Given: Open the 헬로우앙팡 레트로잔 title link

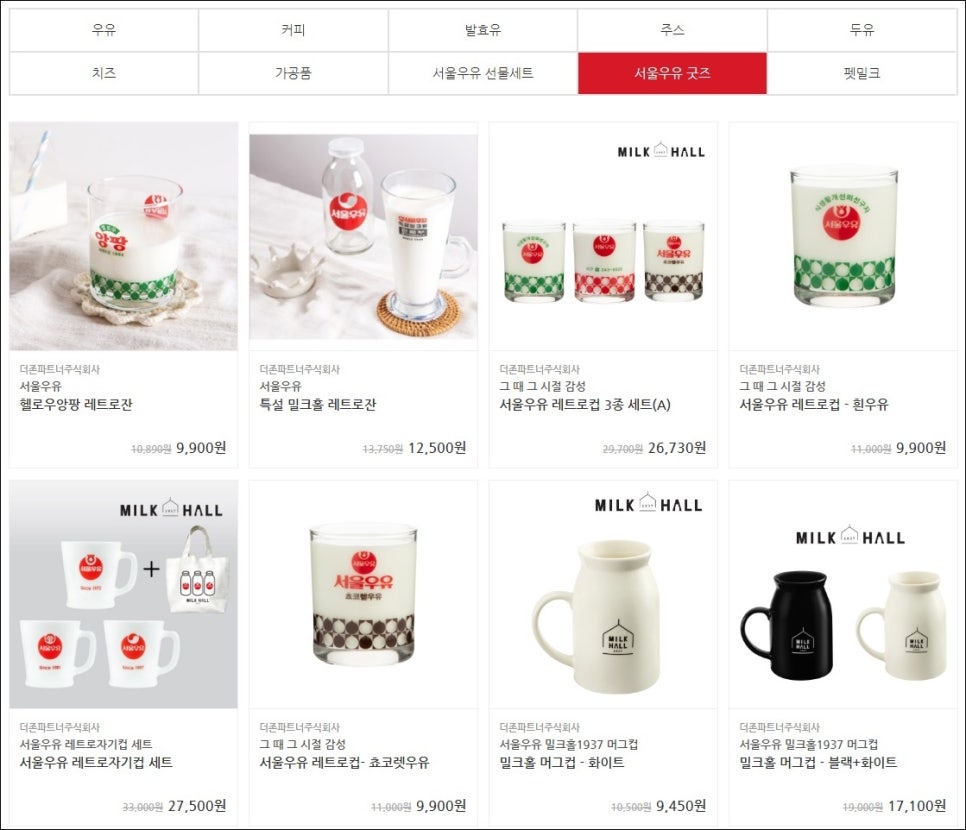Looking at the screenshot, I should [x=76, y=405].
